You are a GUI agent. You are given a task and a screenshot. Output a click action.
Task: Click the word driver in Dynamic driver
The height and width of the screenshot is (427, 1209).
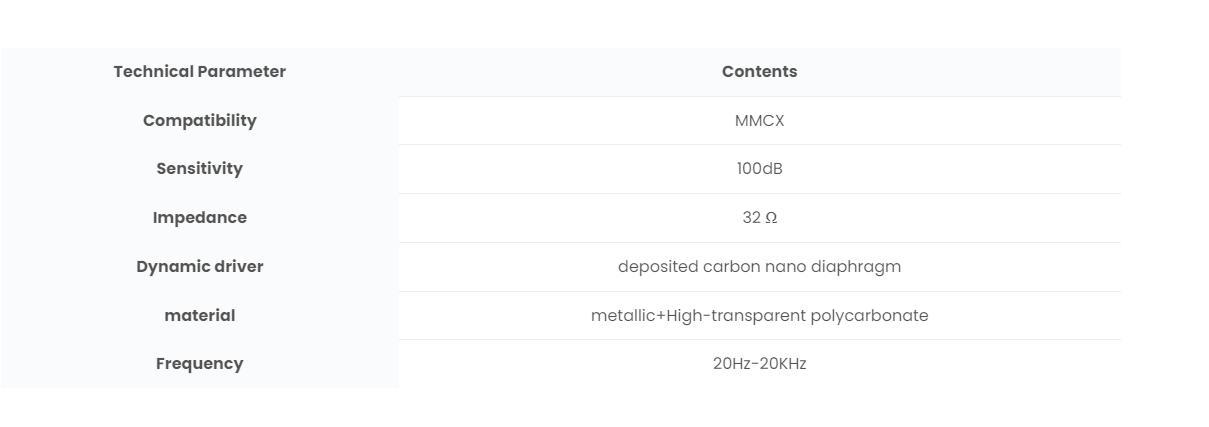coord(239,266)
